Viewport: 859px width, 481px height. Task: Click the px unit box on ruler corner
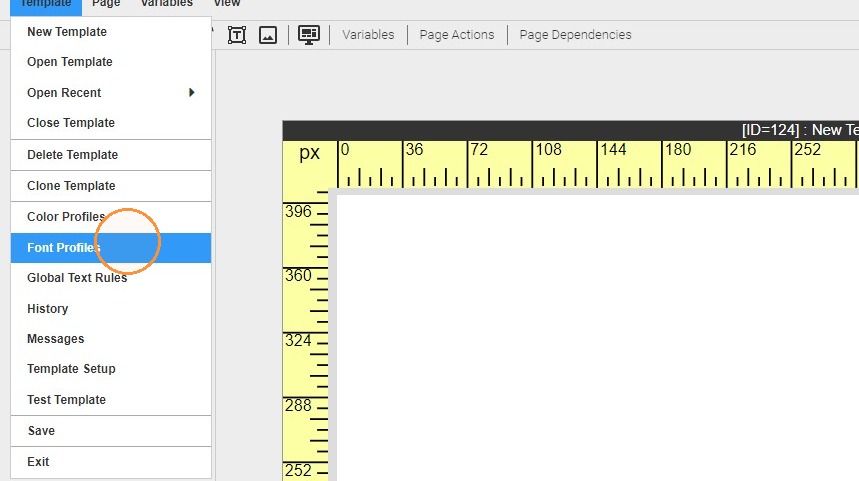click(x=310, y=153)
